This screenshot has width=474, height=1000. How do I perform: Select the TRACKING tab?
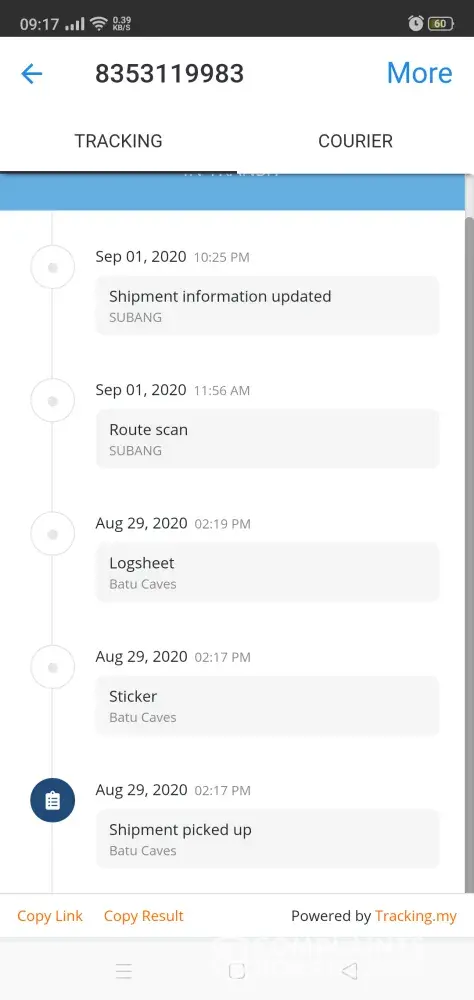coord(119,141)
